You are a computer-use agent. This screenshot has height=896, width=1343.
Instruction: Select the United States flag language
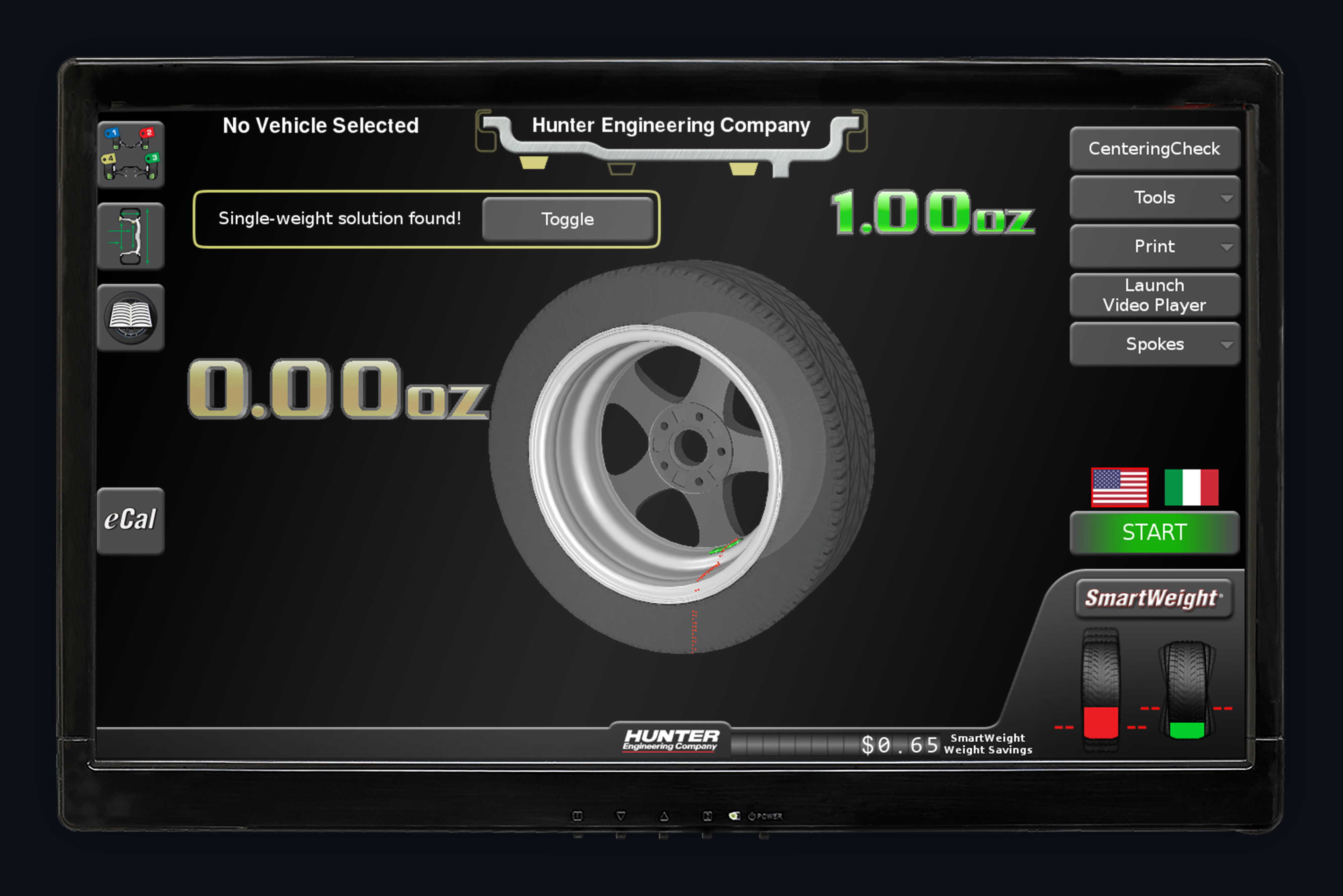(1119, 487)
